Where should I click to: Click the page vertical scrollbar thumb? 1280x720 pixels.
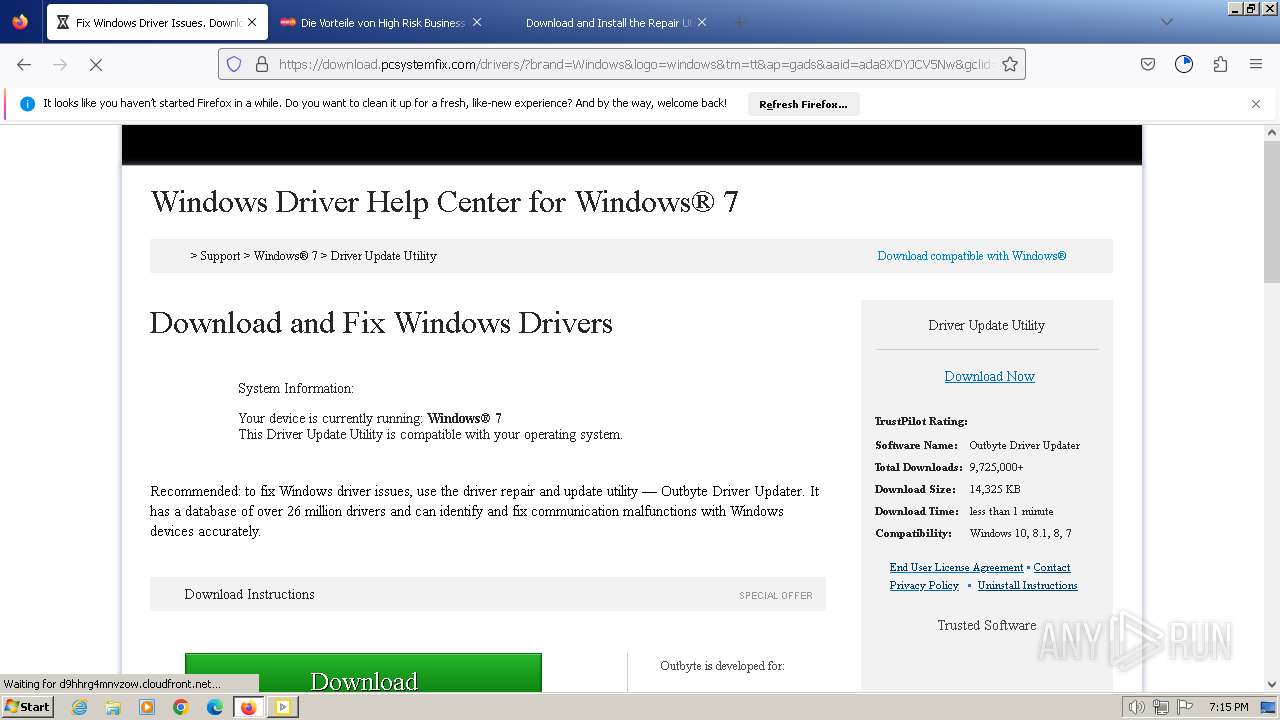click(1272, 212)
